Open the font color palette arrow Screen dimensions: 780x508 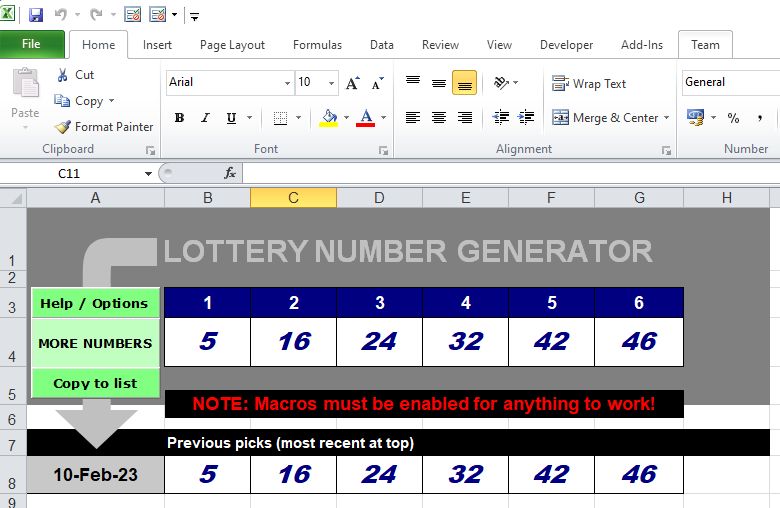[384, 118]
